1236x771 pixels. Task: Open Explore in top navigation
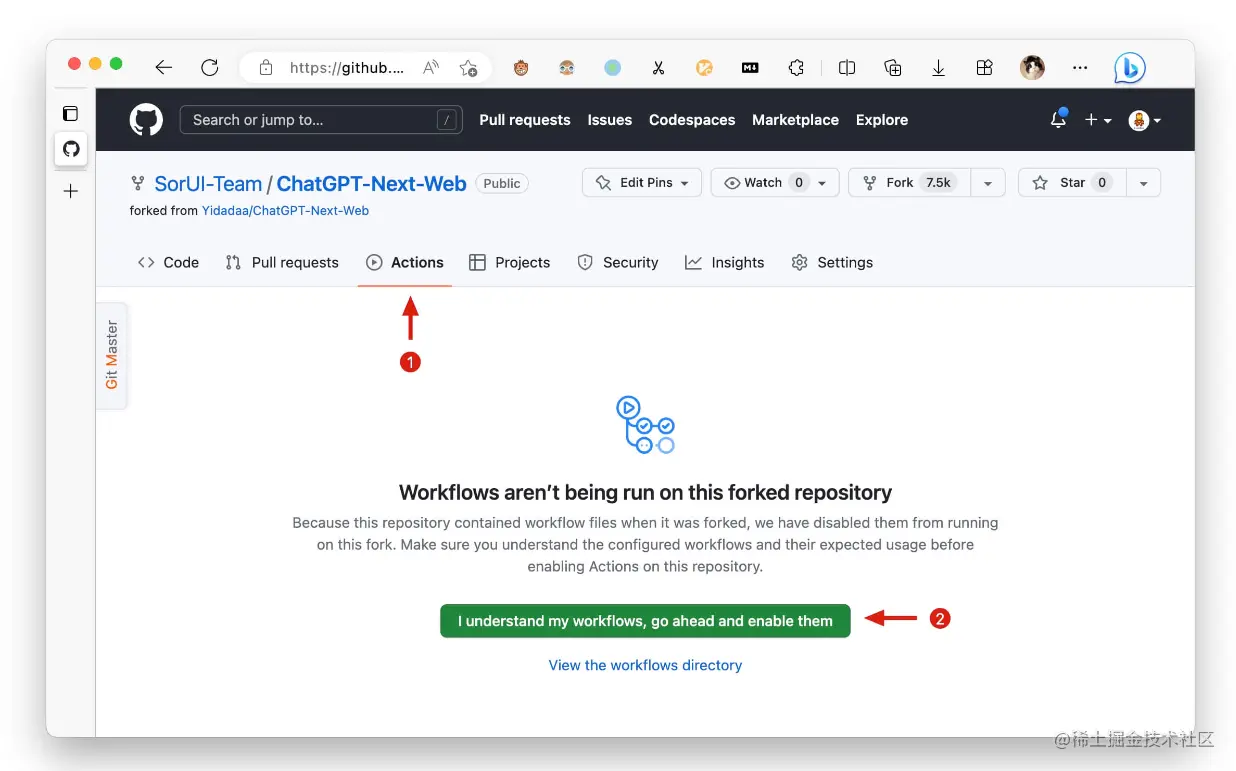[882, 120]
